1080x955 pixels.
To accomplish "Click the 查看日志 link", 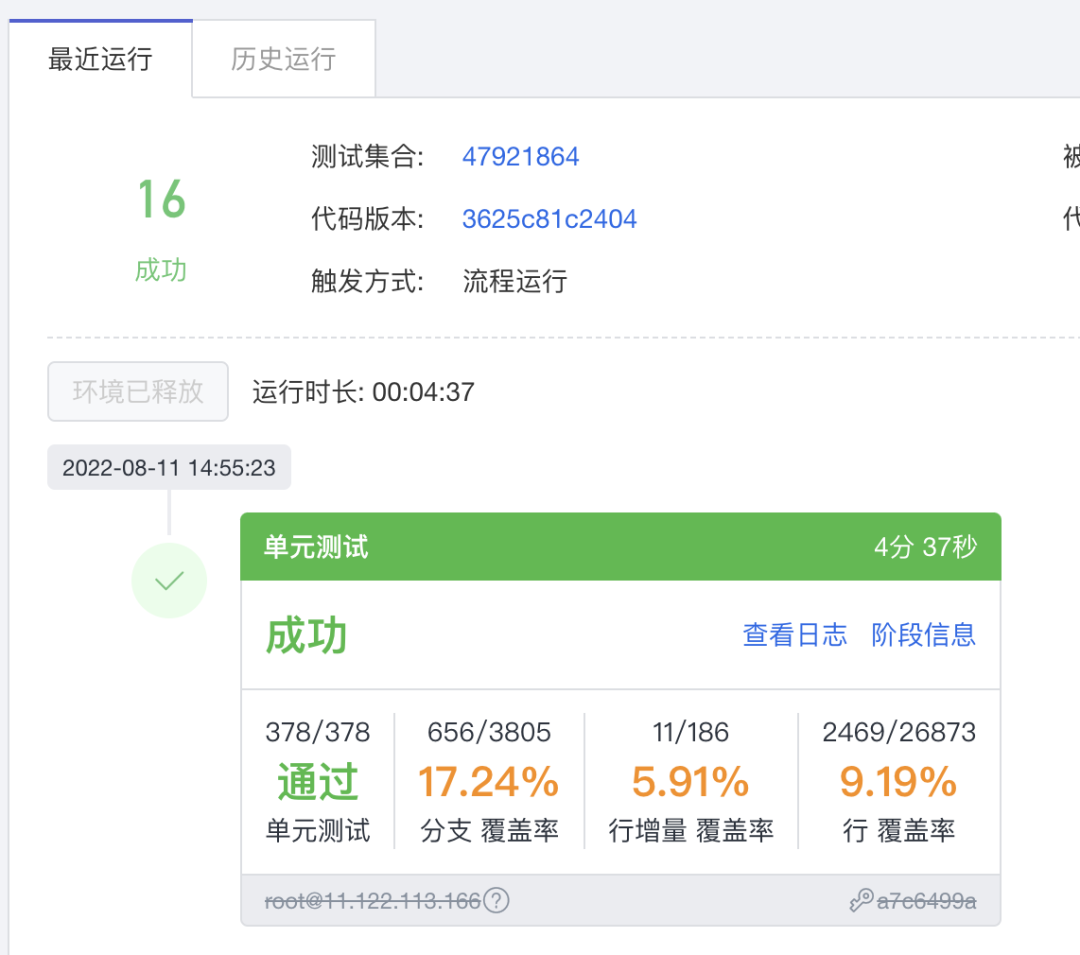I will 794,635.
